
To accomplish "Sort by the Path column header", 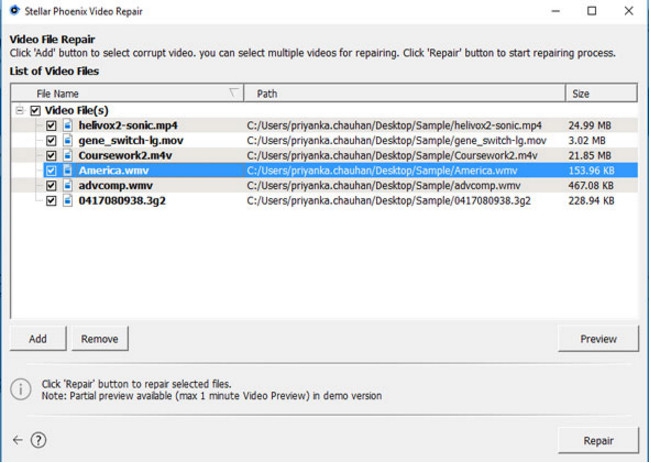I will (404, 93).
